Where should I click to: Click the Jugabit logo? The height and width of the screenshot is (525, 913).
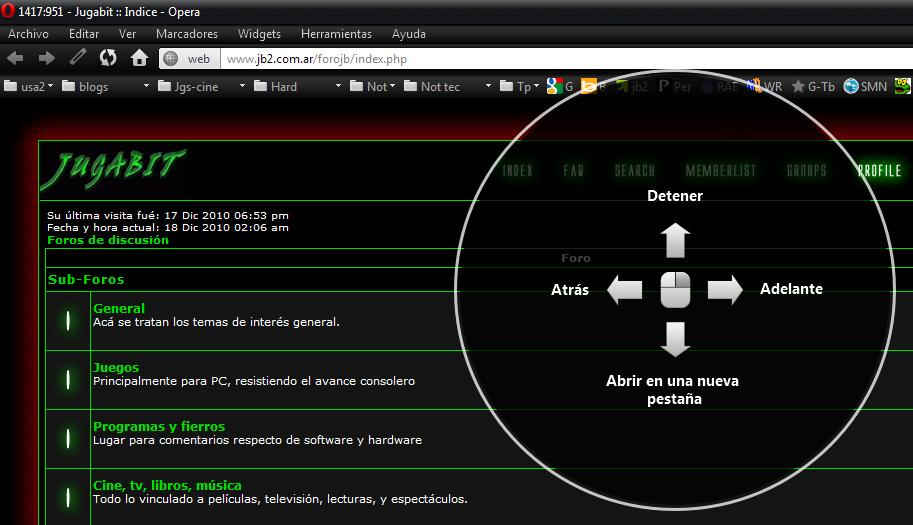click(114, 169)
